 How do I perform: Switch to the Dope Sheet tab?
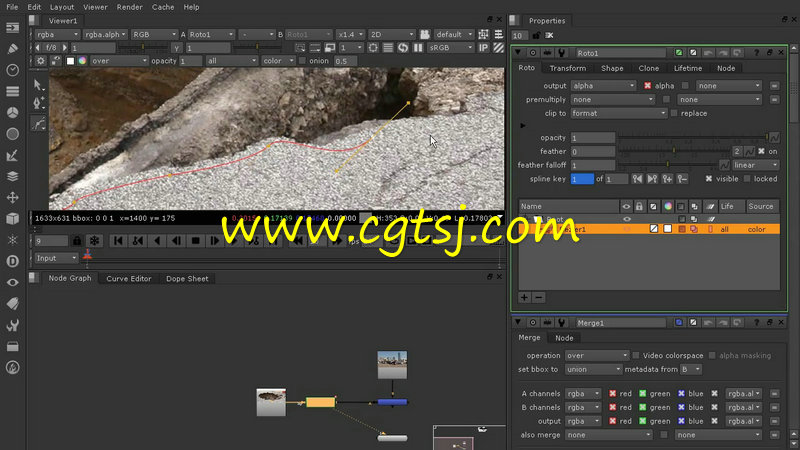[187, 279]
